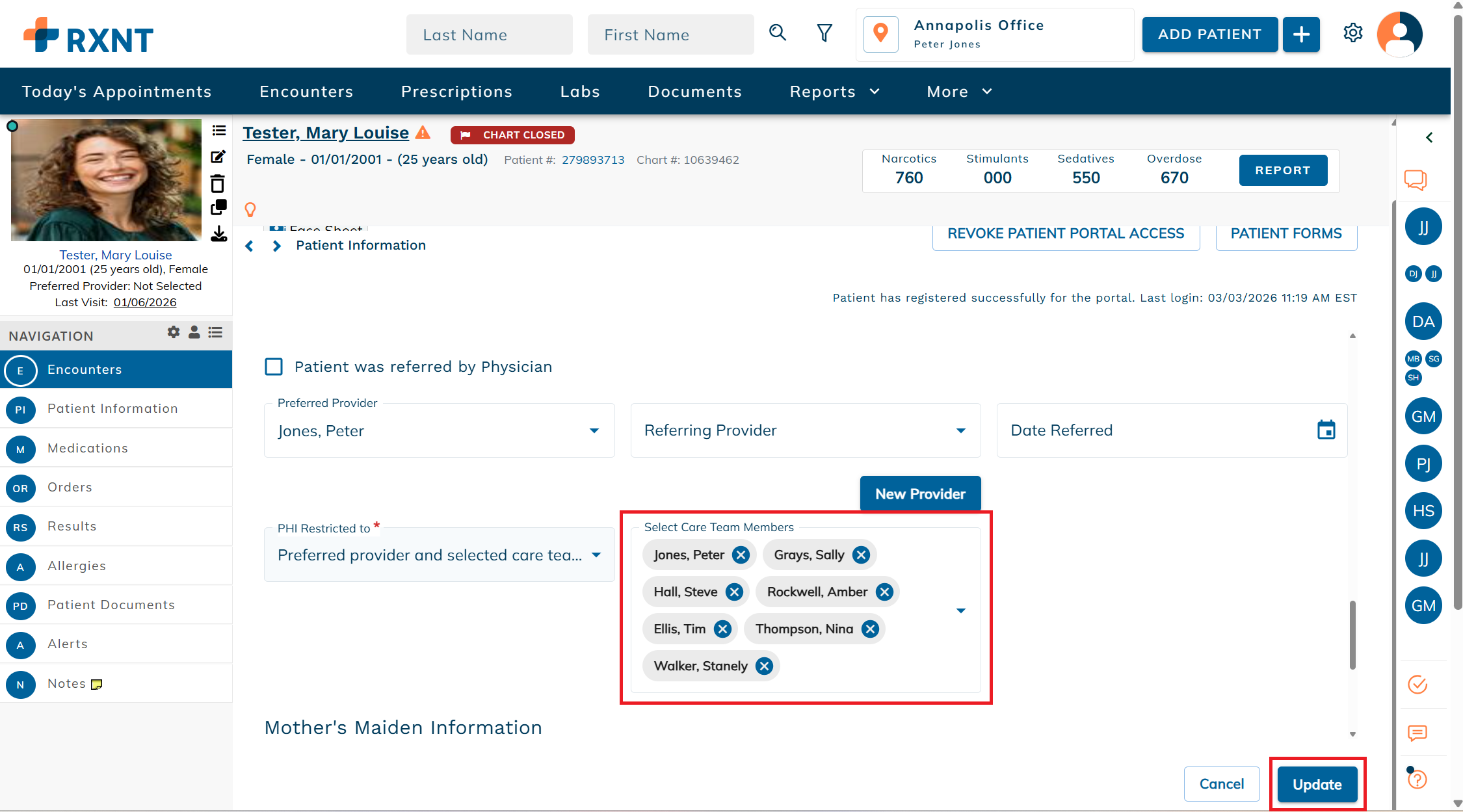Screen dimensions: 1463x812
Task: Click the help question mark icon
Action: click(1417, 779)
